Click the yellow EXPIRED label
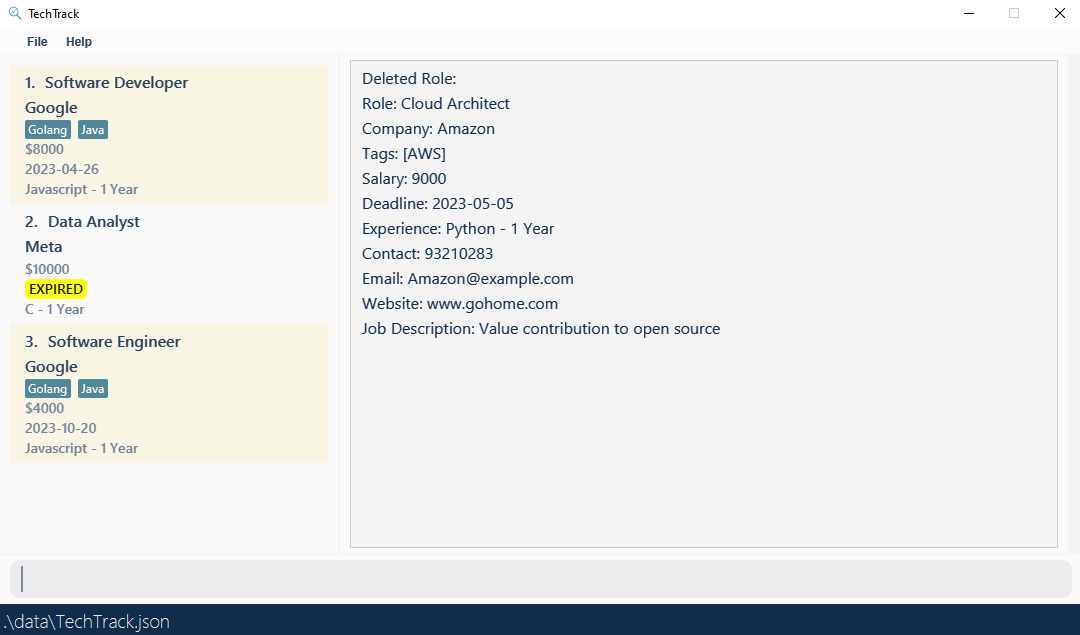Image resolution: width=1080 pixels, height=635 pixels. click(x=56, y=289)
